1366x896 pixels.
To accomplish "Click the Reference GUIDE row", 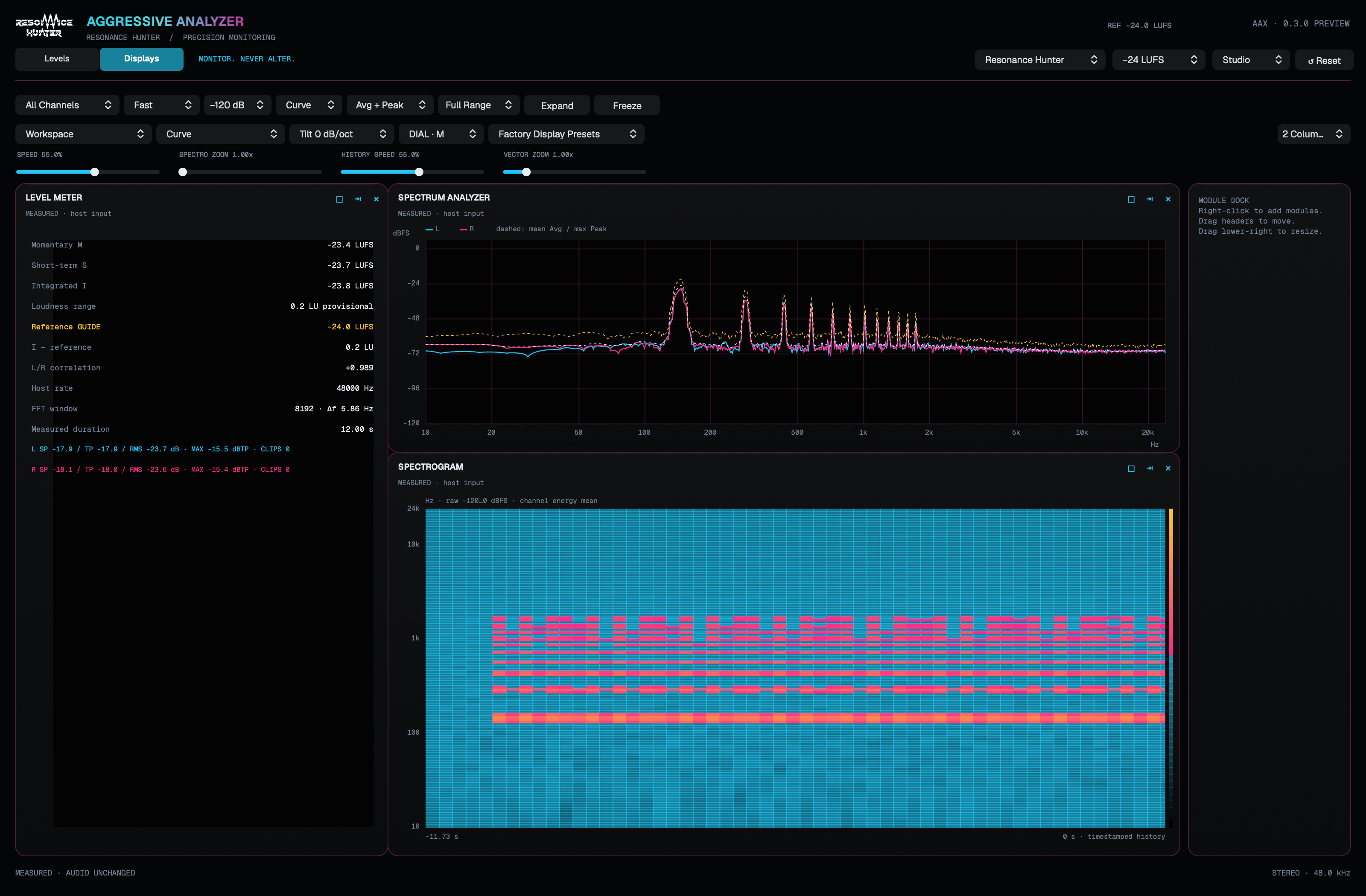I will pyautogui.click(x=202, y=326).
